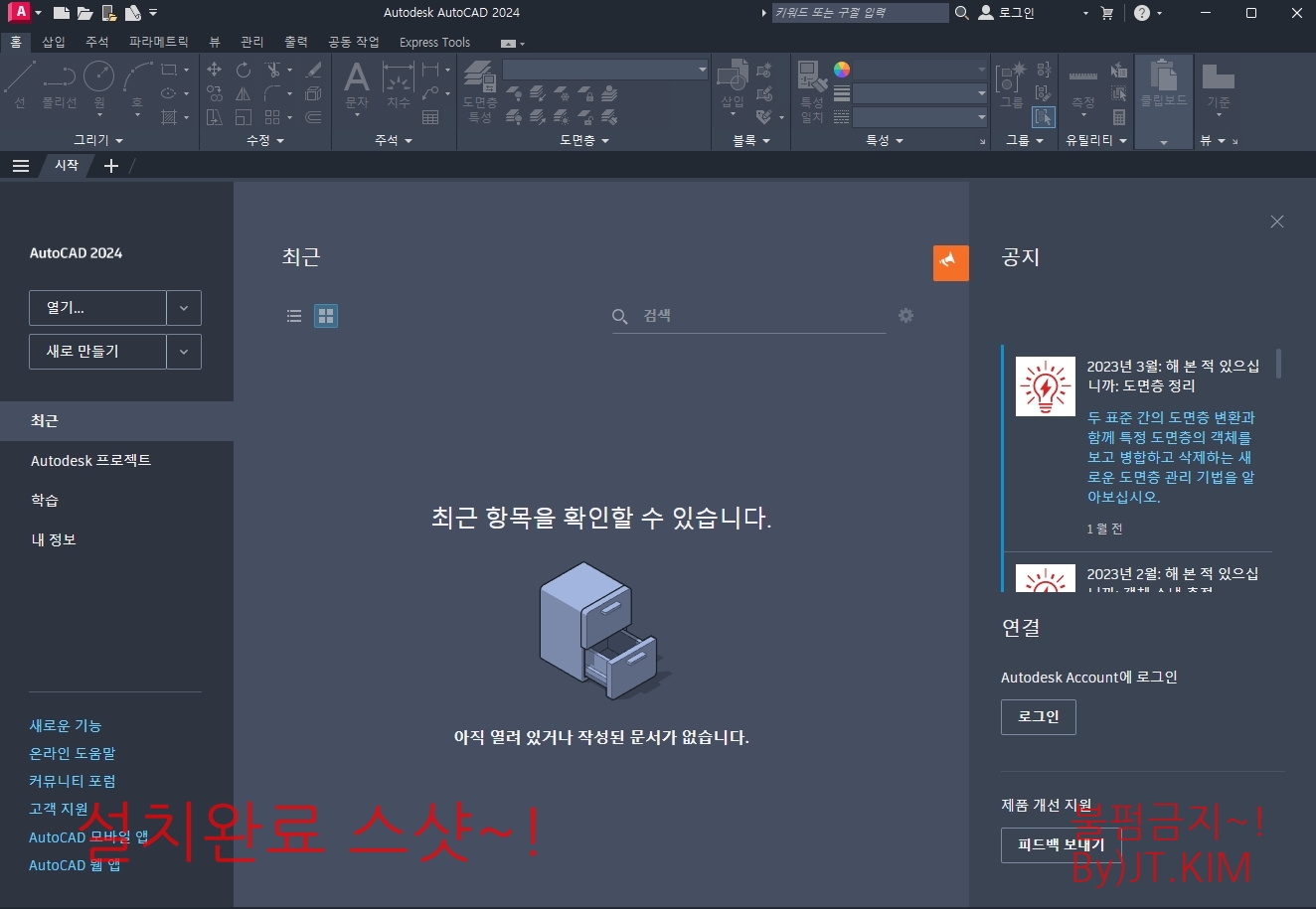This screenshot has width=1316, height=909.
Task: Click the Open folder icon in quick access toolbar
Action: (x=85, y=13)
